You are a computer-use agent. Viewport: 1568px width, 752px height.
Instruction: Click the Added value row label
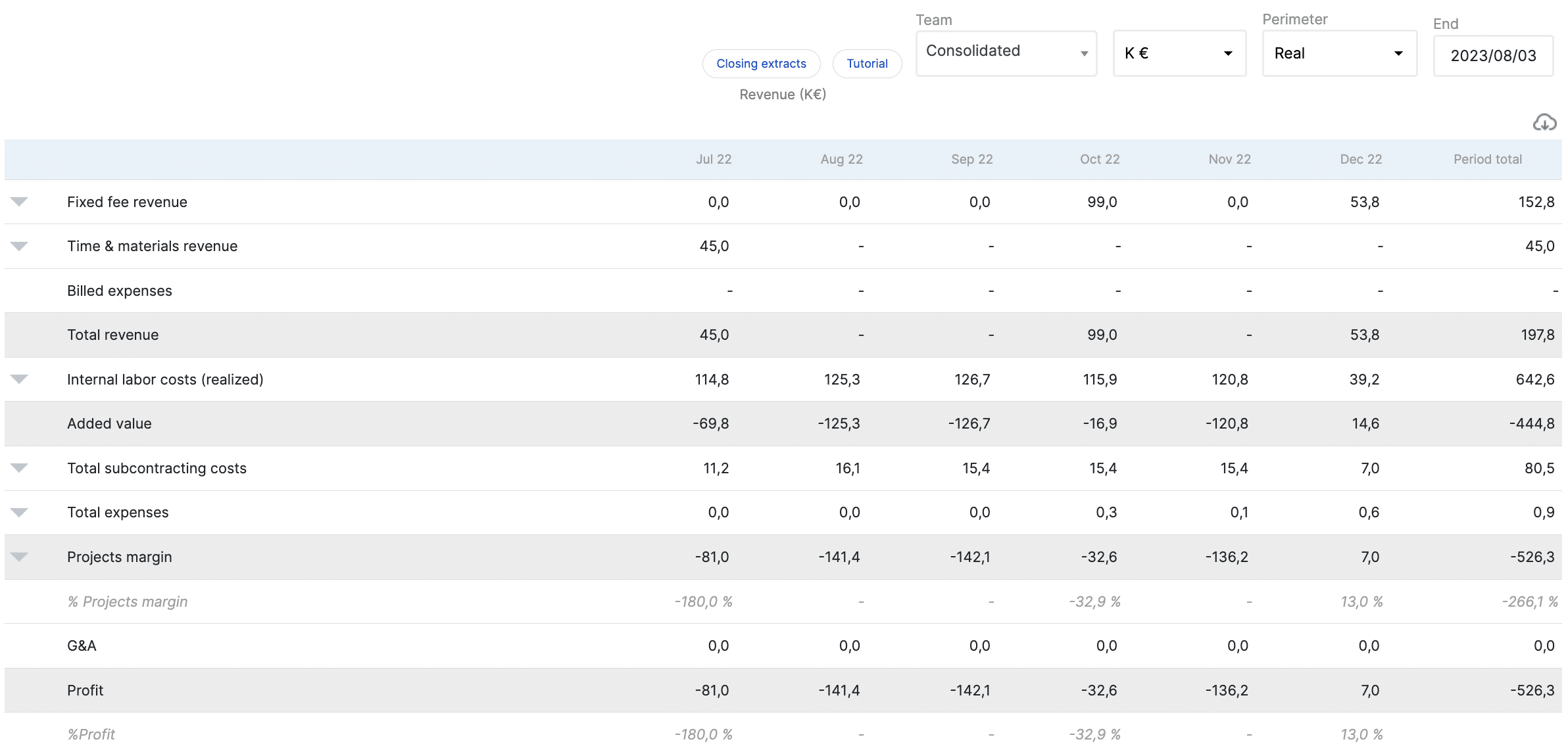tap(109, 423)
